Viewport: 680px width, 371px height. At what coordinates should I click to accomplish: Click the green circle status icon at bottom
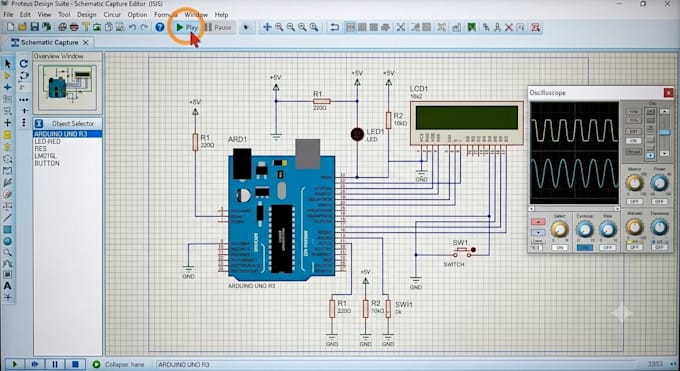96,364
